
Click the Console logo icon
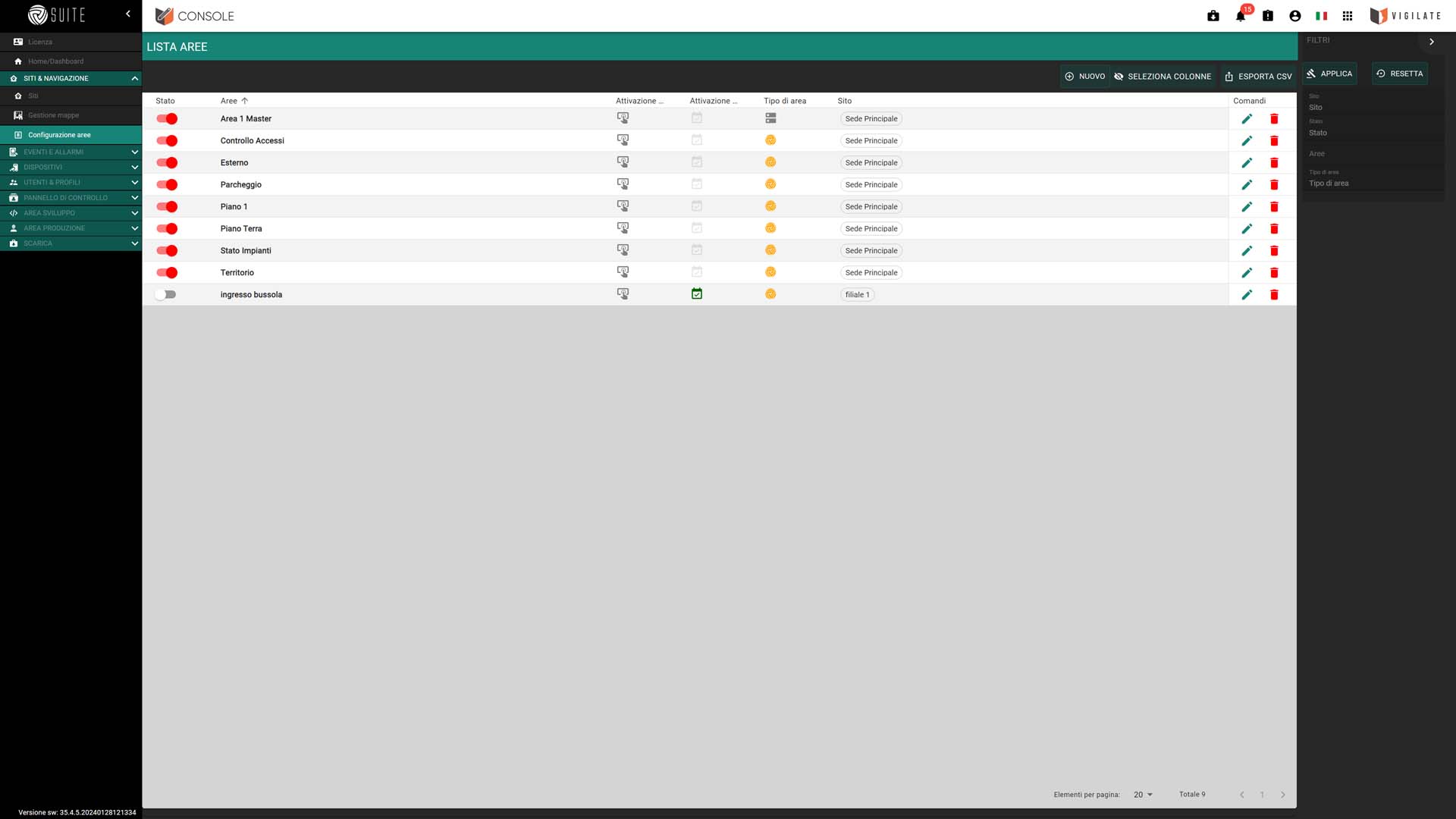[164, 16]
